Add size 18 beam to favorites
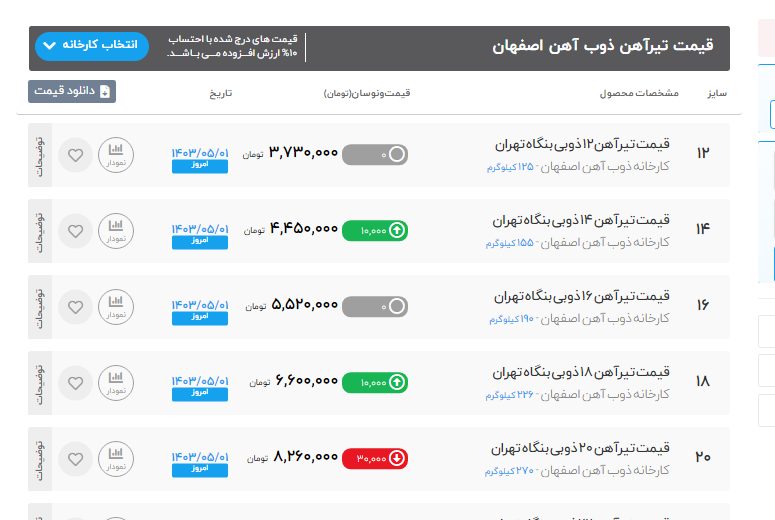The image size is (775, 520). click(75, 382)
